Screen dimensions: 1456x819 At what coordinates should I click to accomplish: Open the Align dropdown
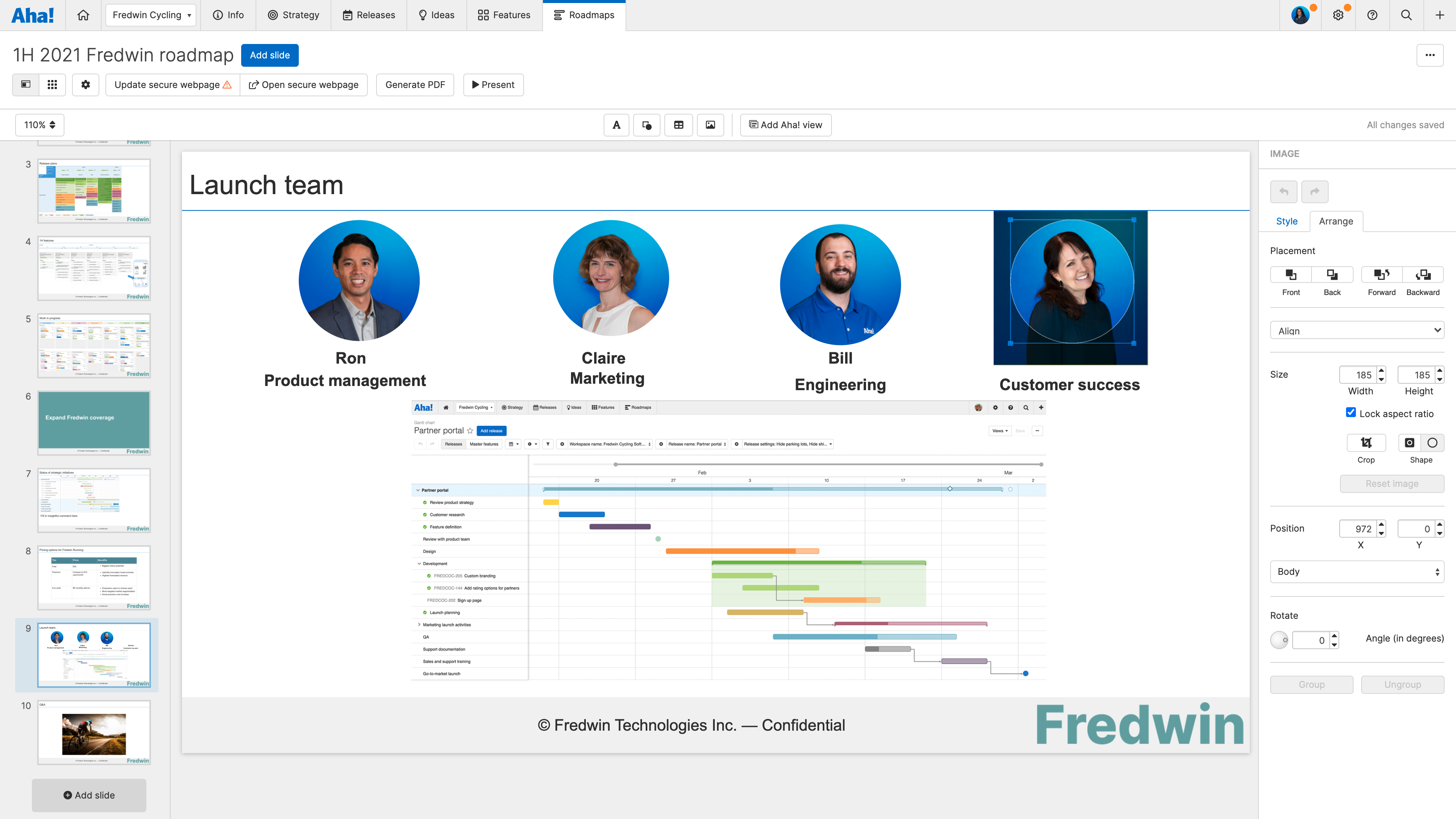pos(1357,331)
